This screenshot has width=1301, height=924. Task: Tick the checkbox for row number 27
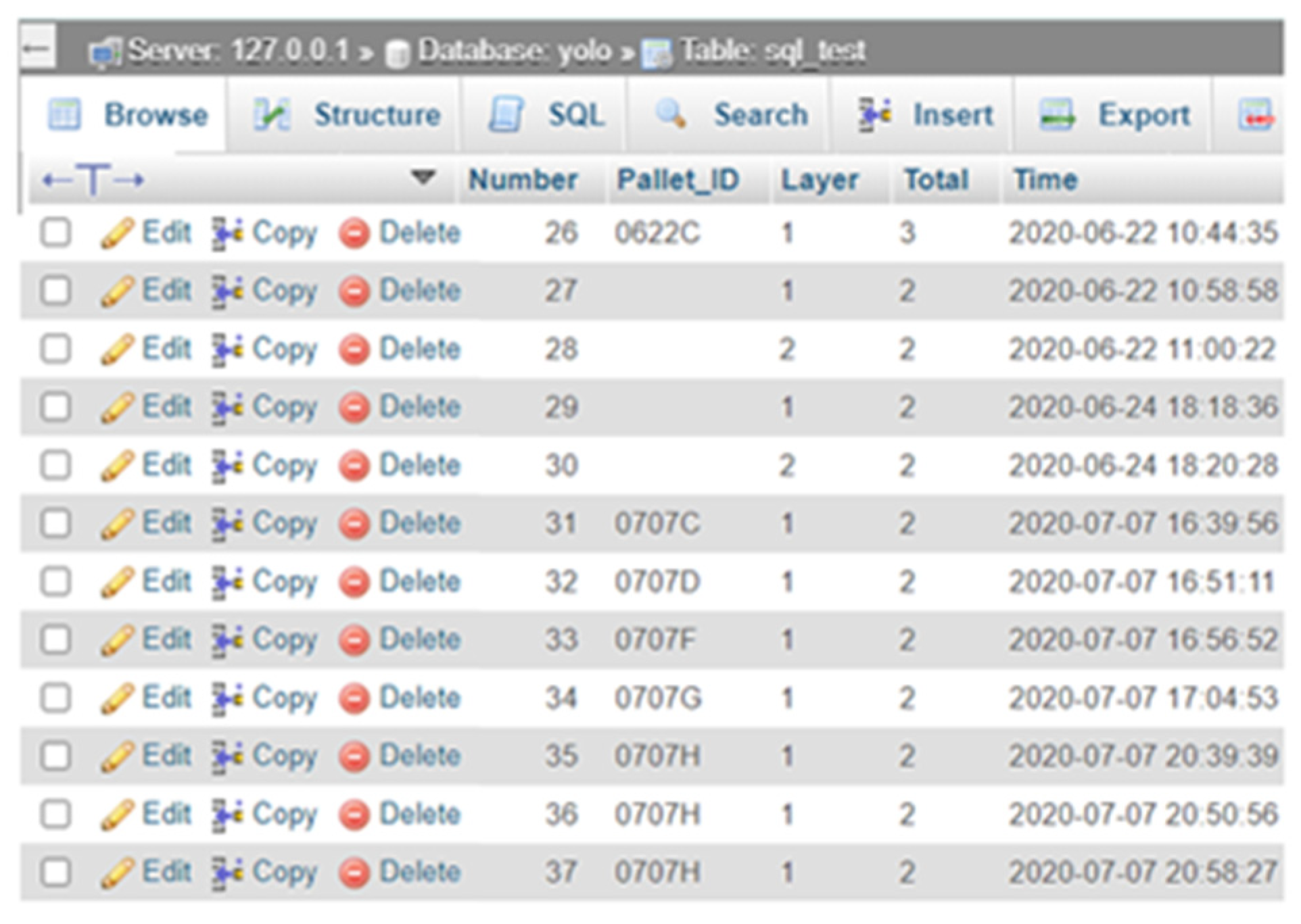(55, 291)
